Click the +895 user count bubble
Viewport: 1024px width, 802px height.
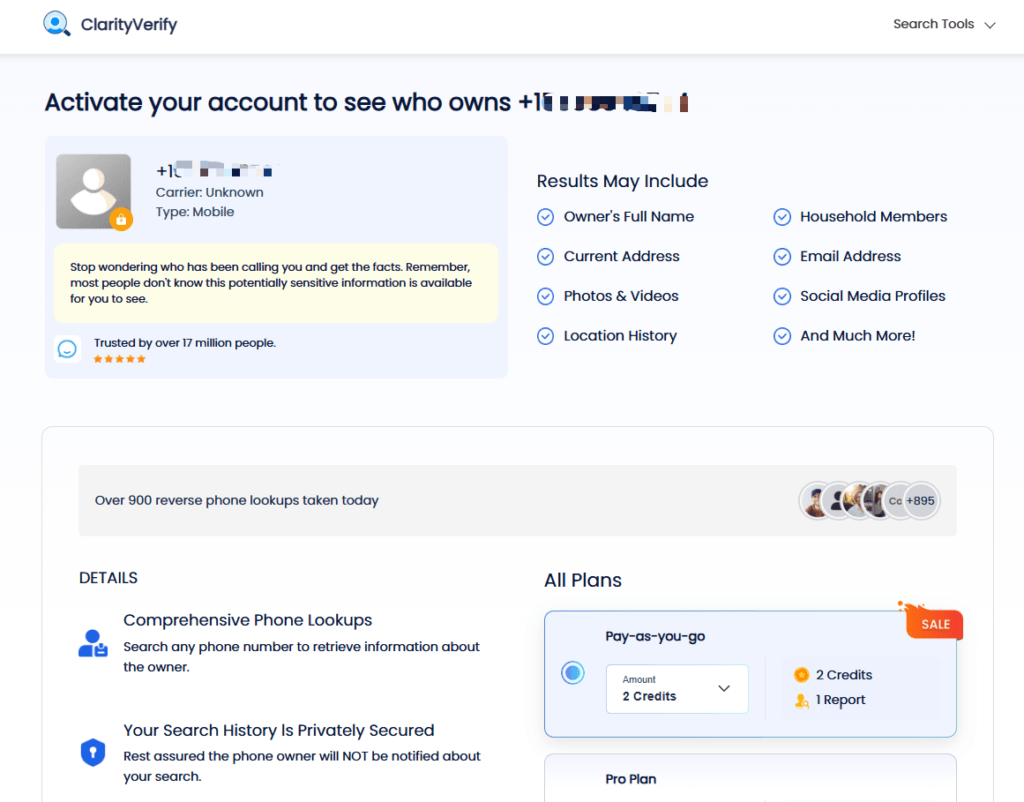pyautogui.click(x=920, y=501)
